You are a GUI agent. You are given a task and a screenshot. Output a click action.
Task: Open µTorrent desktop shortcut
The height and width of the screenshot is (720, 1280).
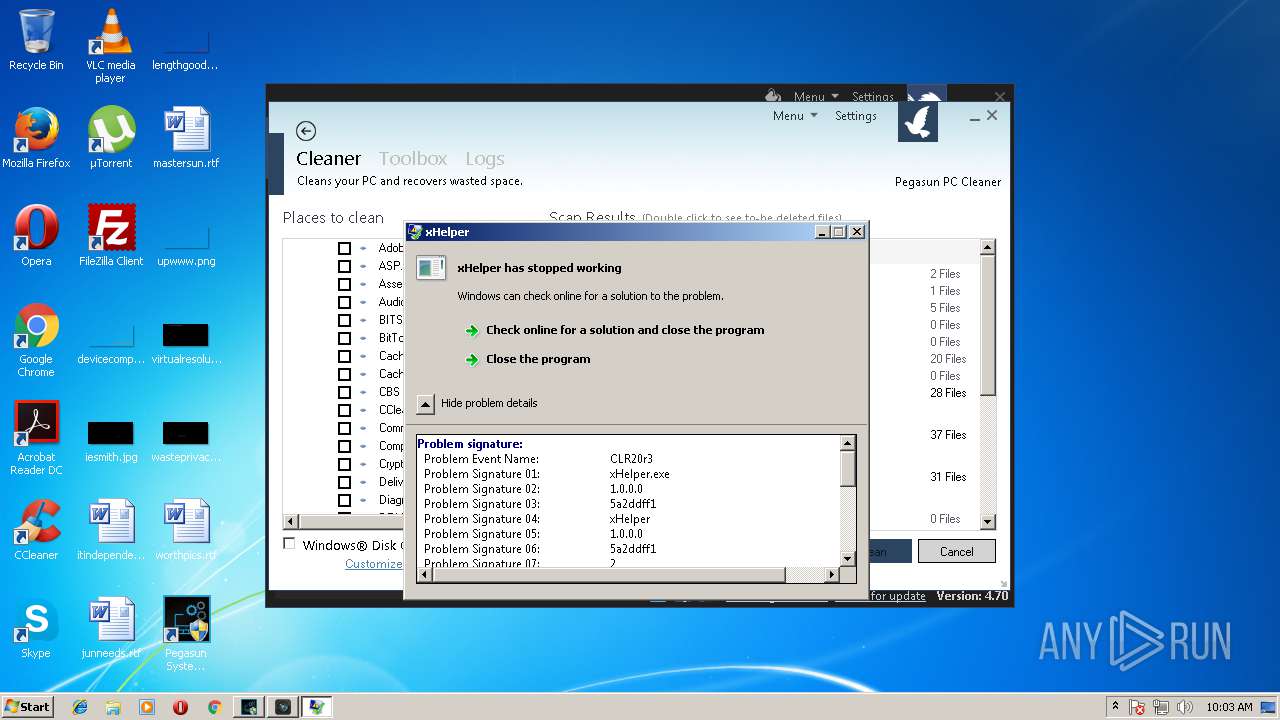point(110,138)
